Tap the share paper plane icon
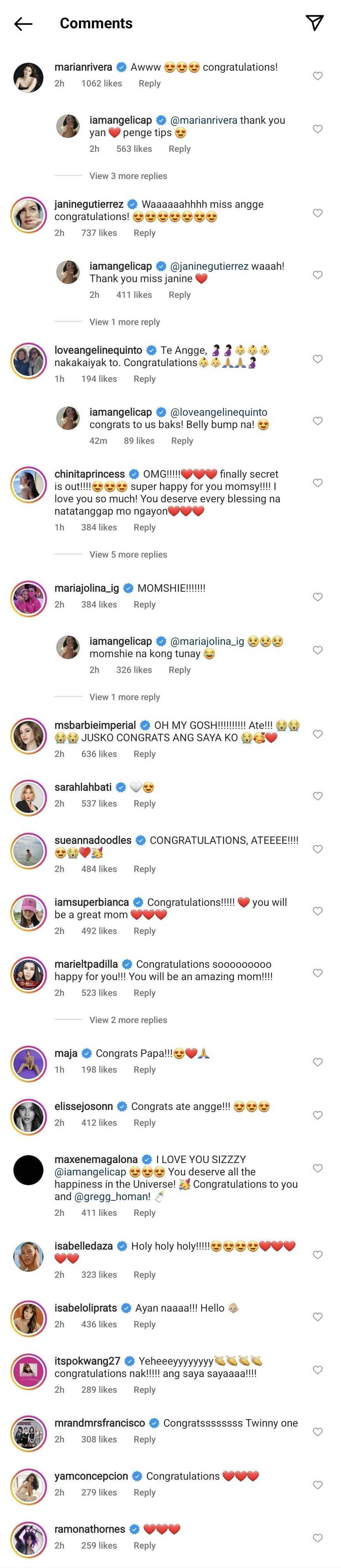This screenshot has height=1568, width=341. 314,23
